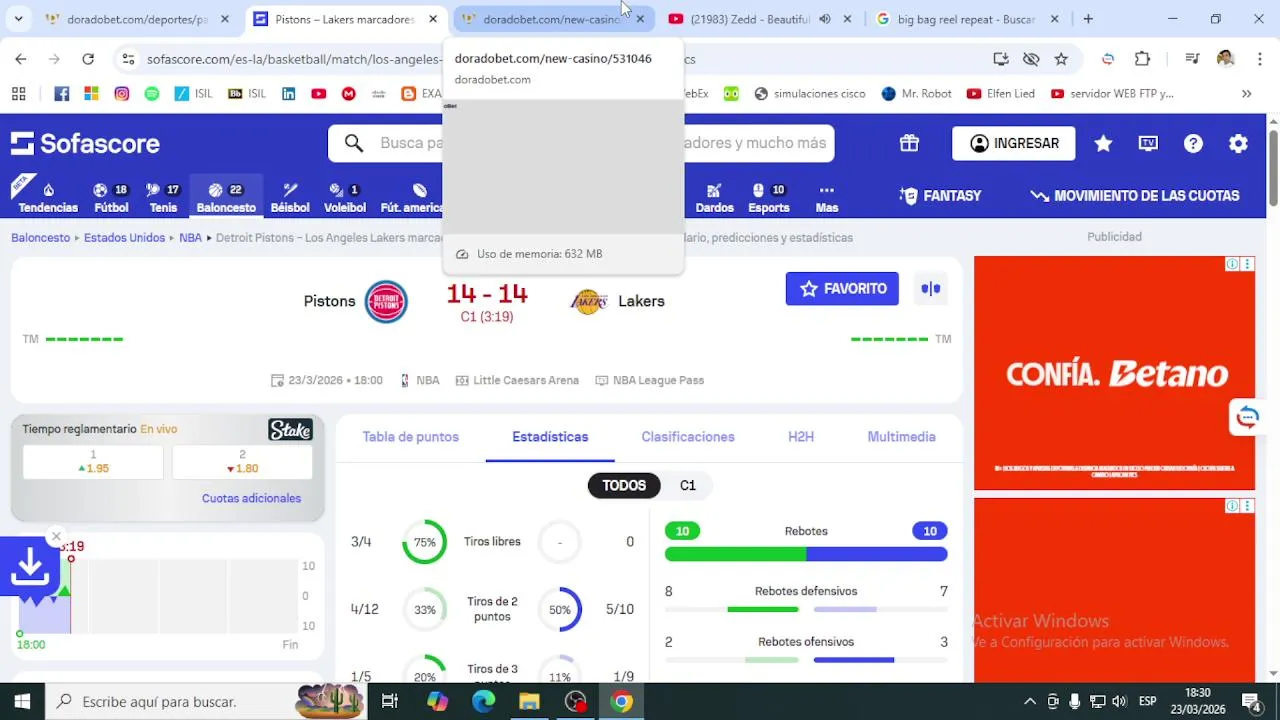Click the Baloncesto breadcrumb link

coord(40,238)
